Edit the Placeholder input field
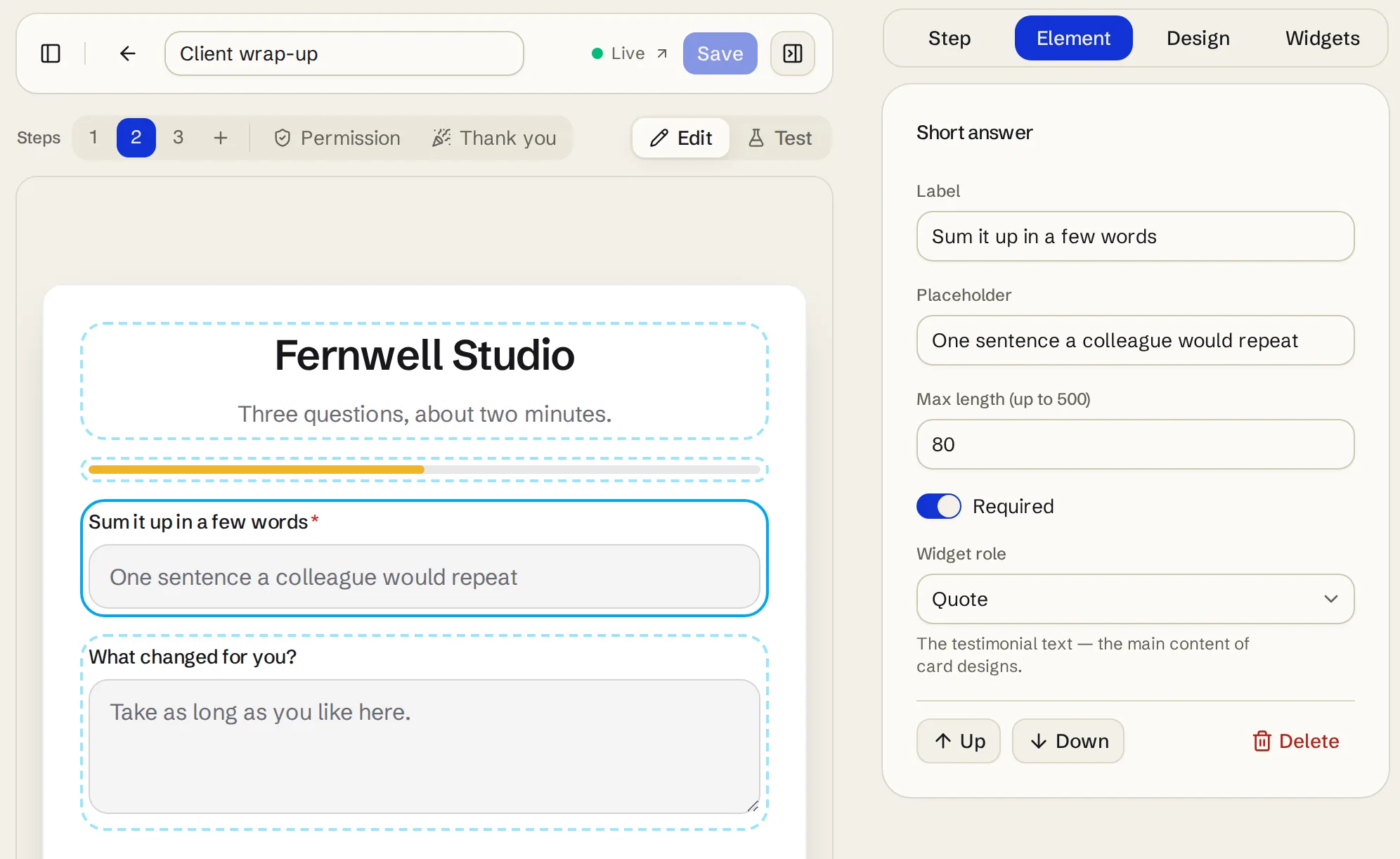 pyautogui.click(x=1136, y=340)
